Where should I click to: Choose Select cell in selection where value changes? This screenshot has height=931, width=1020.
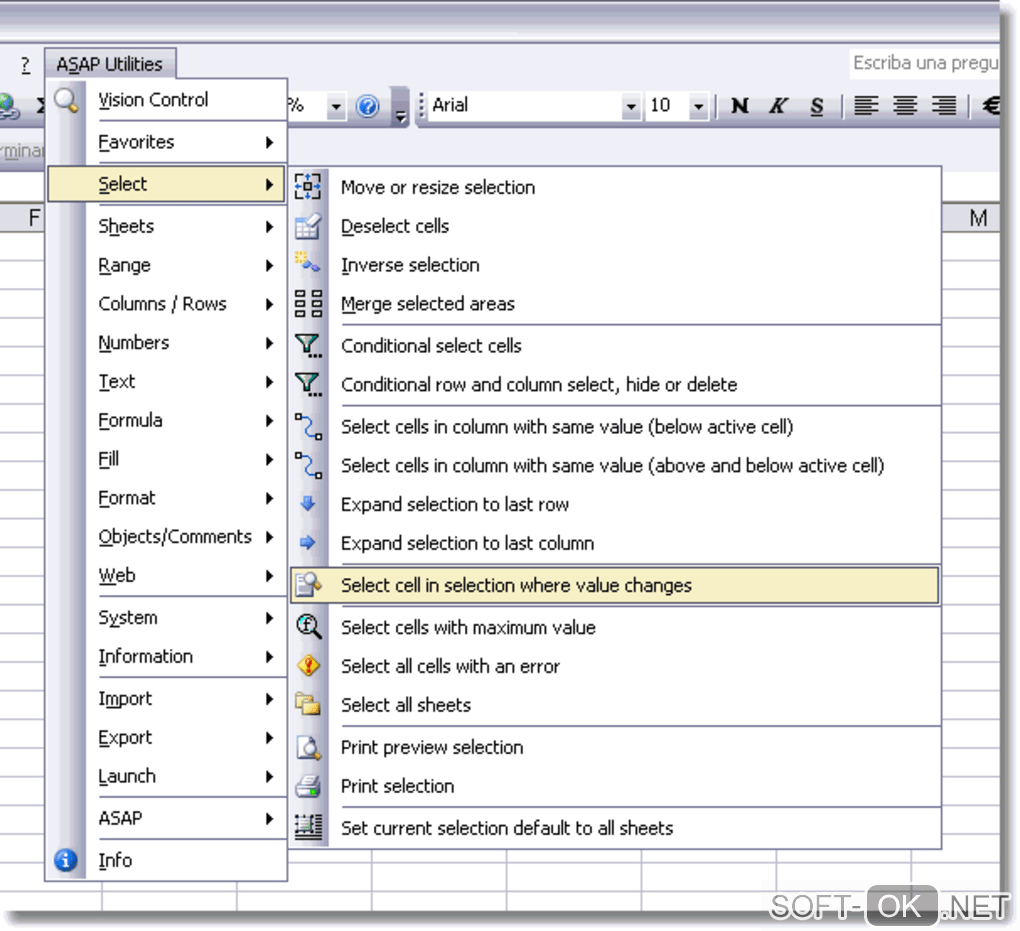[614, 586]
